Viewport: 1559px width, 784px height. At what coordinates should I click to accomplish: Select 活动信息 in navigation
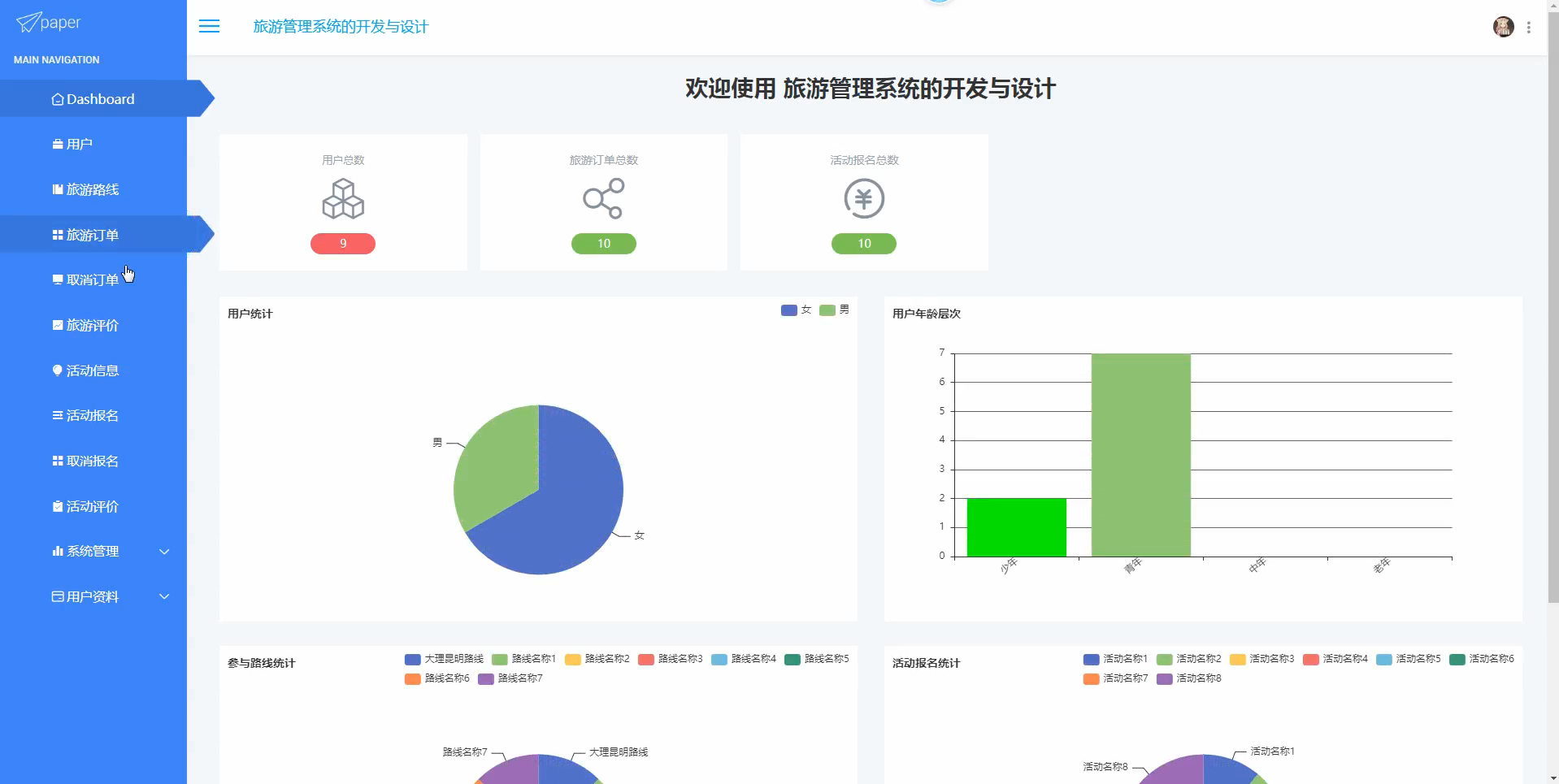93,370
